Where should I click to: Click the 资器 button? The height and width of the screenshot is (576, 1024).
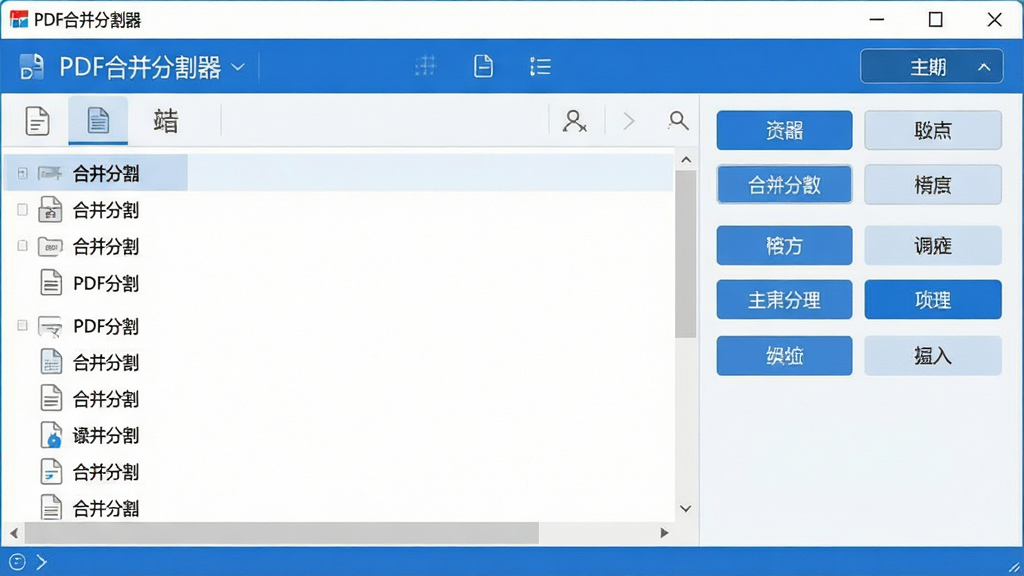coord(784,130)
